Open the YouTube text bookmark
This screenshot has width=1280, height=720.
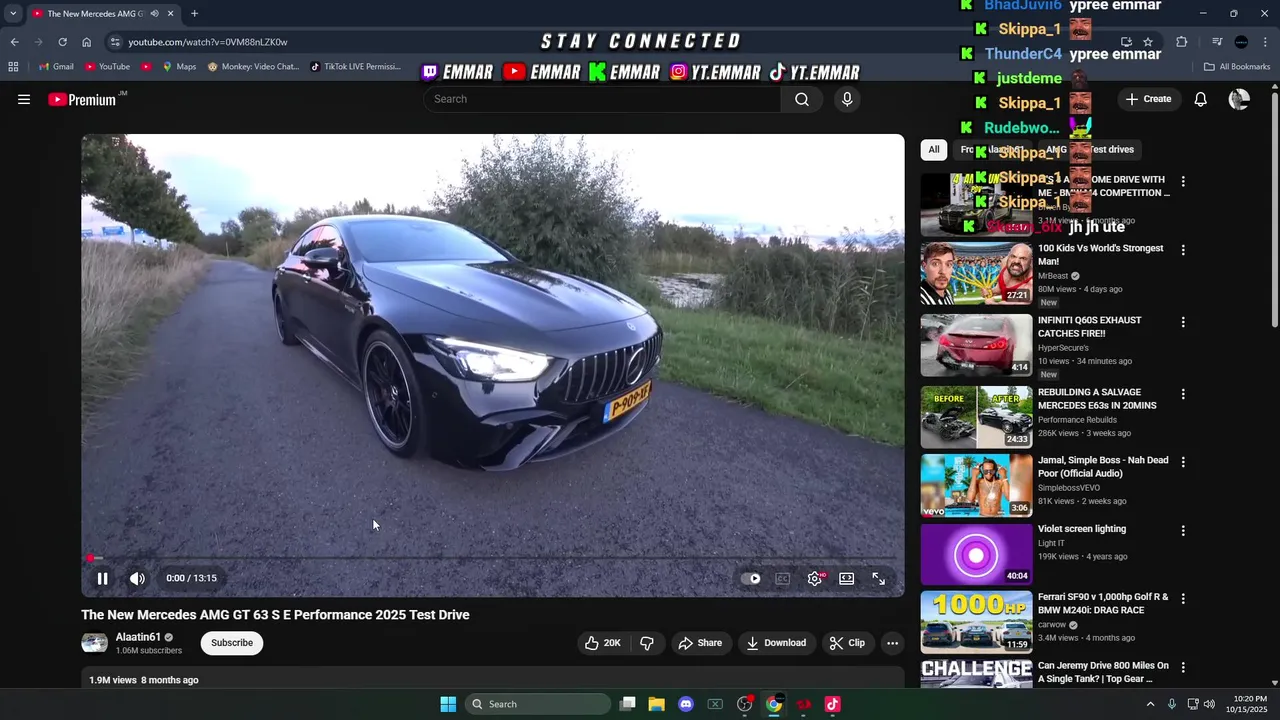click(x=107, y=67)
